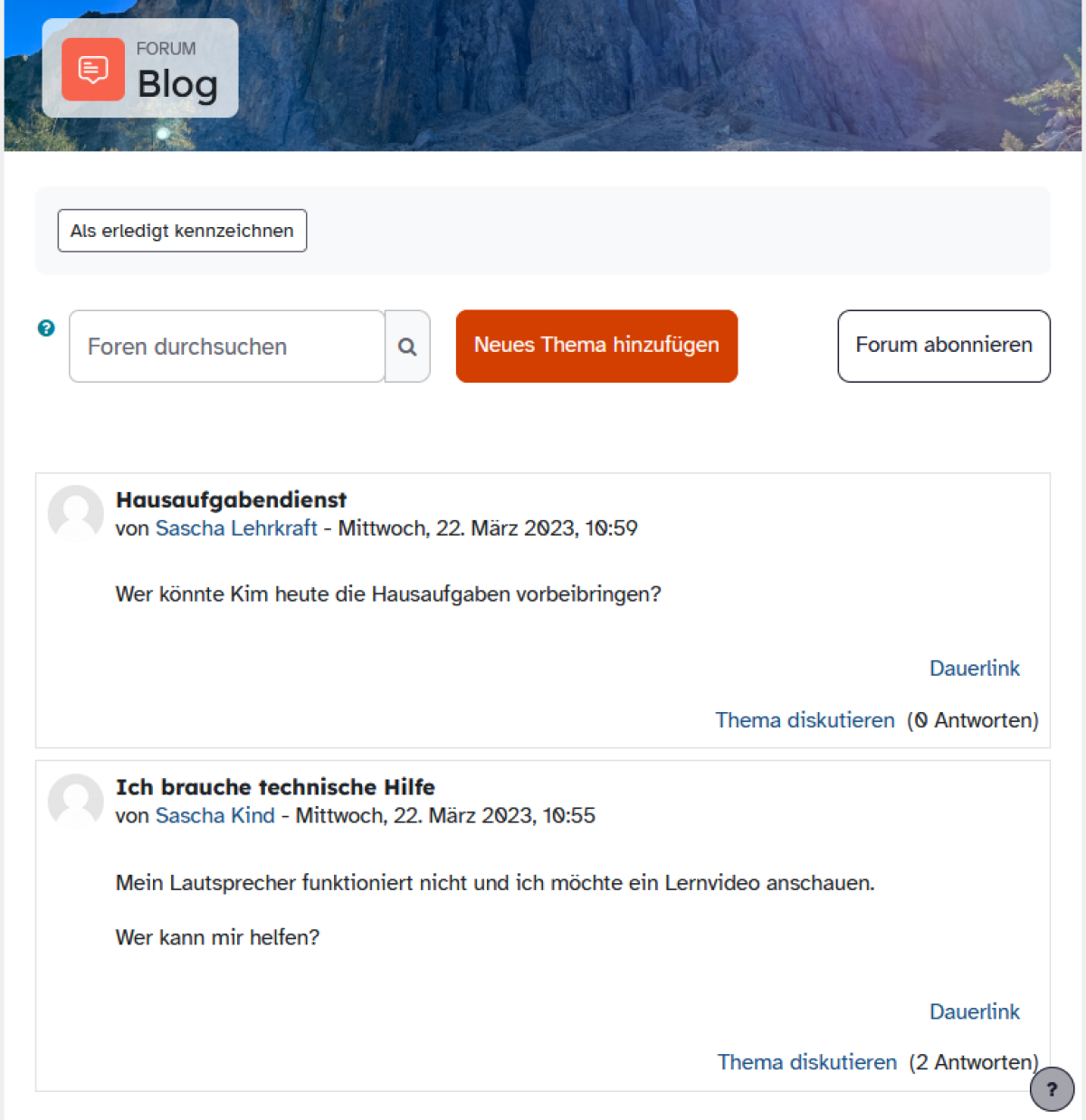The image size is (1086, 1120).
Task: Click the orange forum activity icon
Action: click(x=92, y=70)
